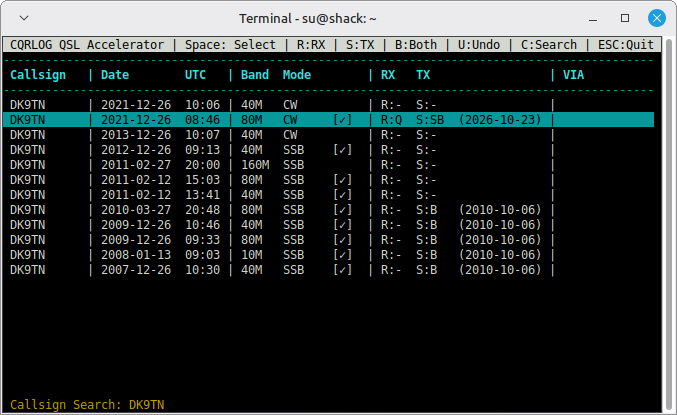Click the sent date (2026-10-23)
Viewport: 677px width, 415px height.
500,120
